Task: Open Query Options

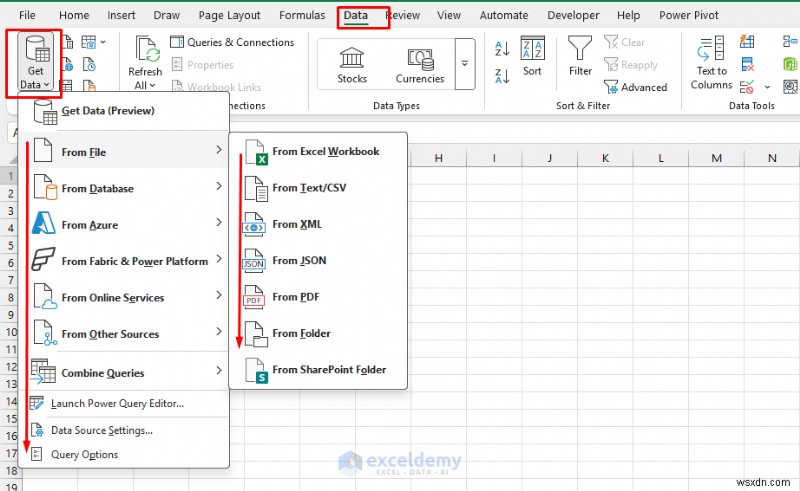Action: (x=124, y=454)
